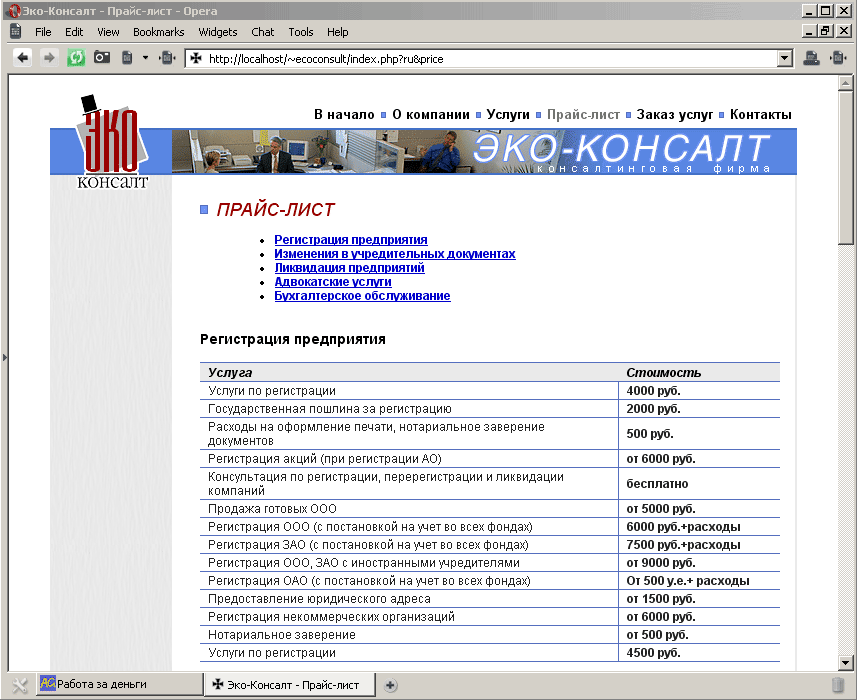
Task: Open the Заказ услуг navigation link
Action: (x=674, y=114)
